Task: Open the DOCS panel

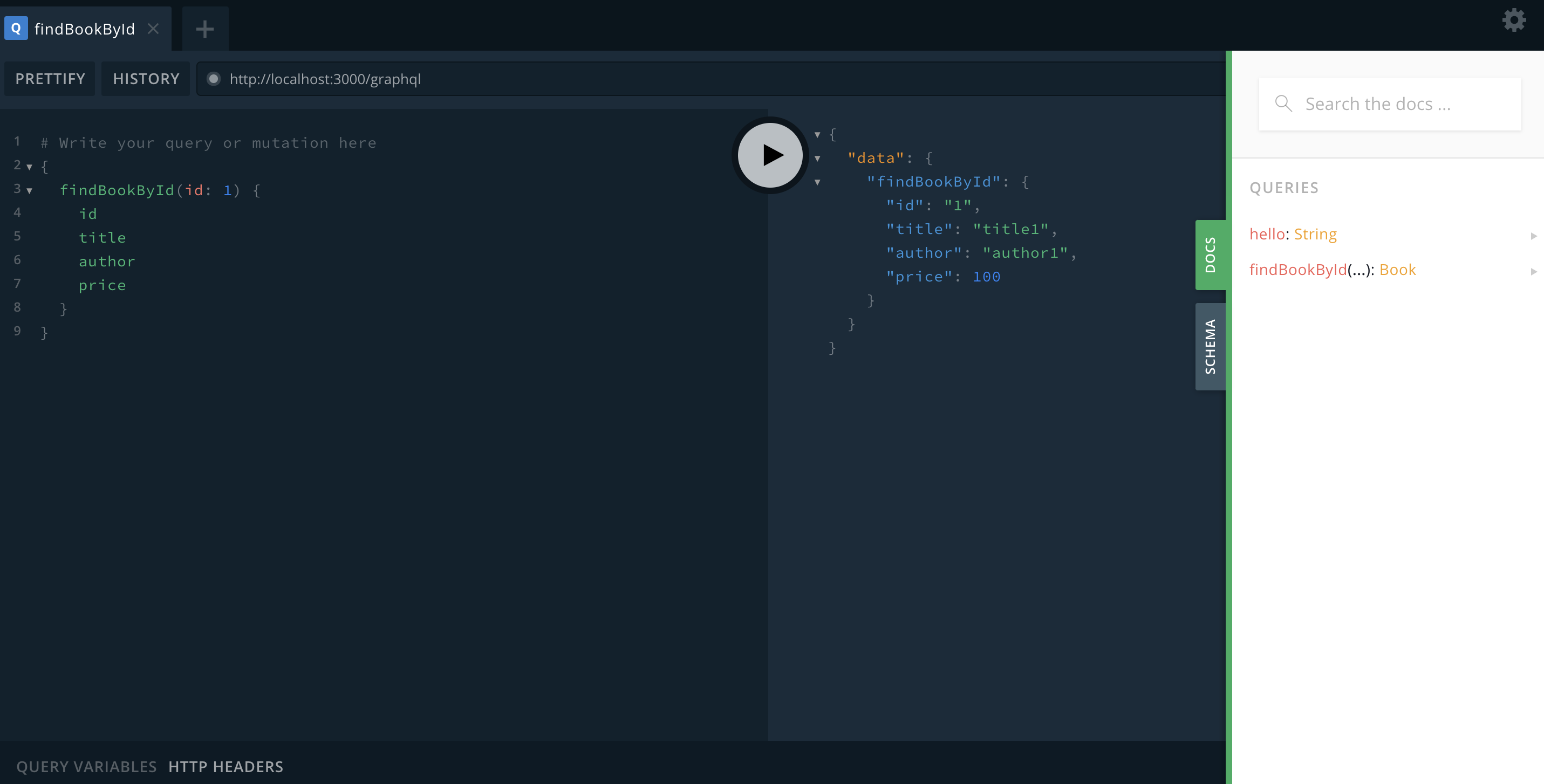Action: click(x=1209, y=254)
